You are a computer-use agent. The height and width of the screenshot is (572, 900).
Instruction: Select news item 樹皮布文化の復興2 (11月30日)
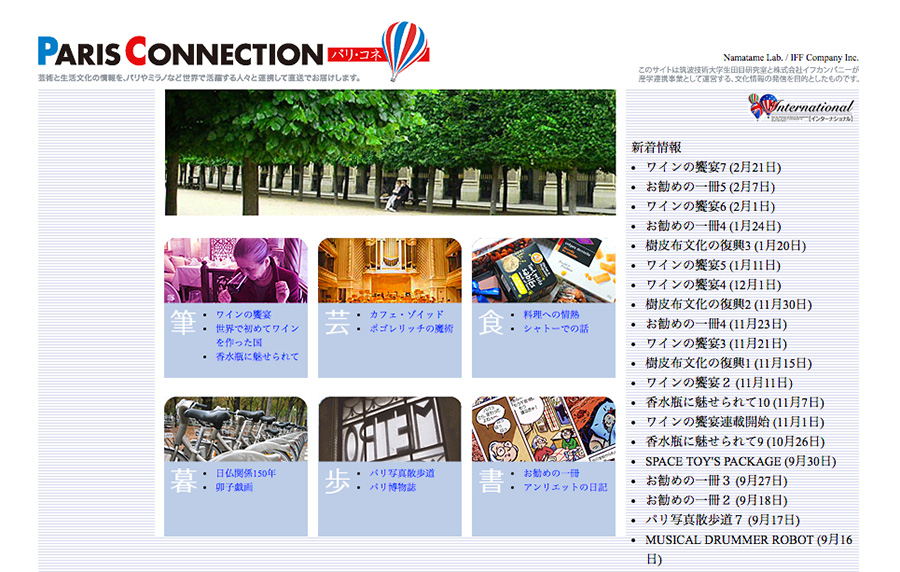[729, 304]
